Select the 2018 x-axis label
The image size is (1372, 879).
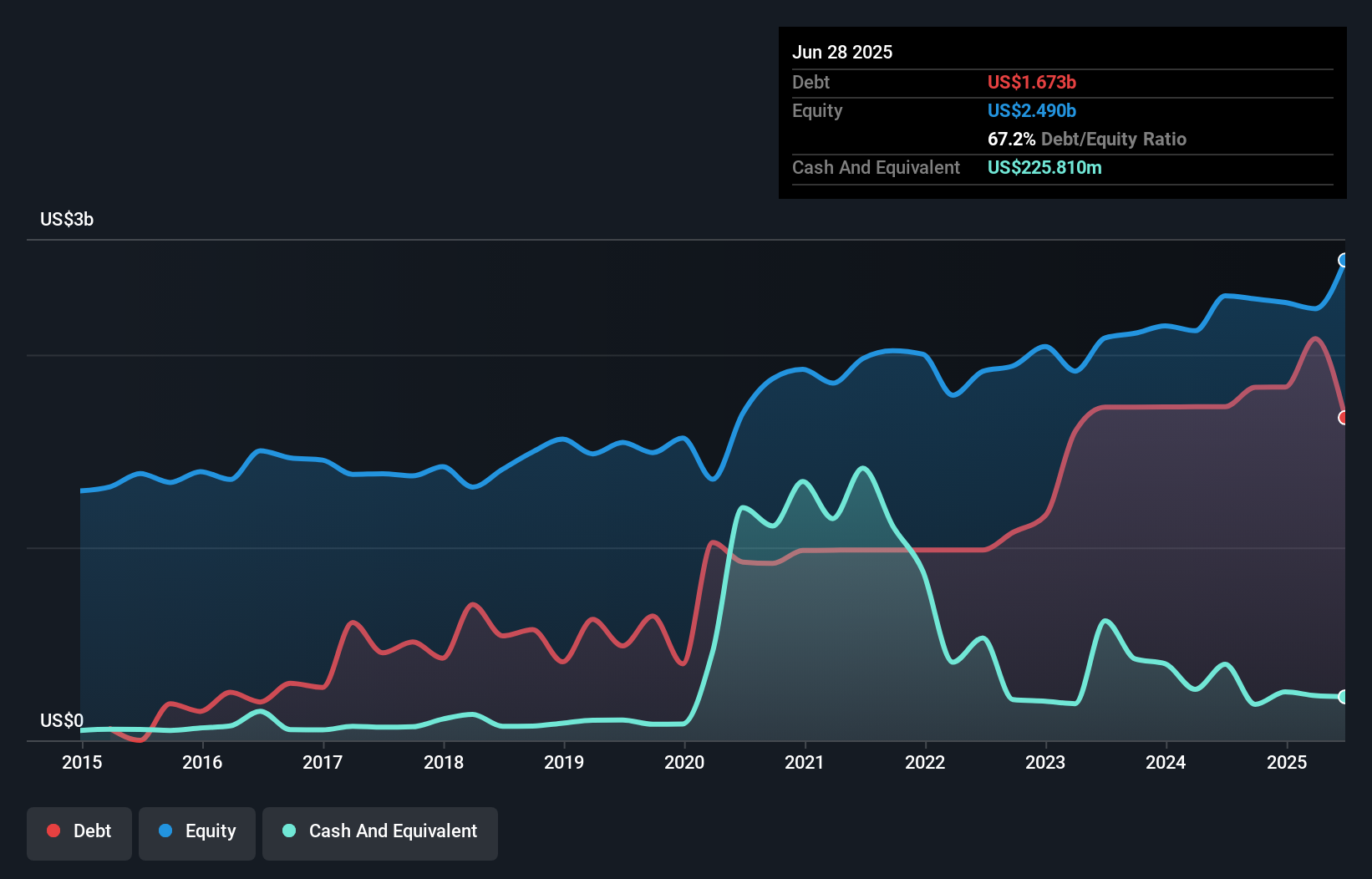pos(444,762)
